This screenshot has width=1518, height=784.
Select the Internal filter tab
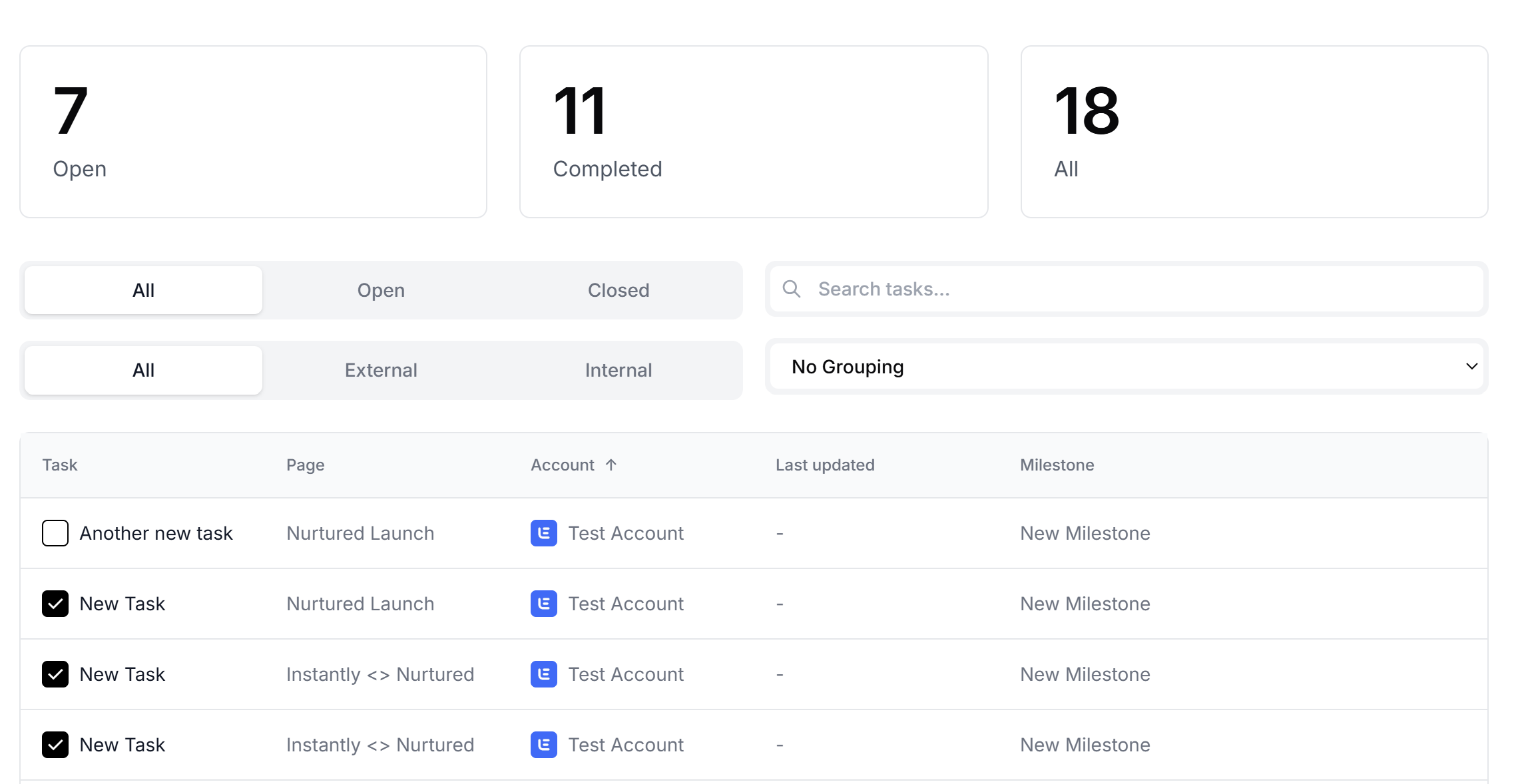(618, 370)
